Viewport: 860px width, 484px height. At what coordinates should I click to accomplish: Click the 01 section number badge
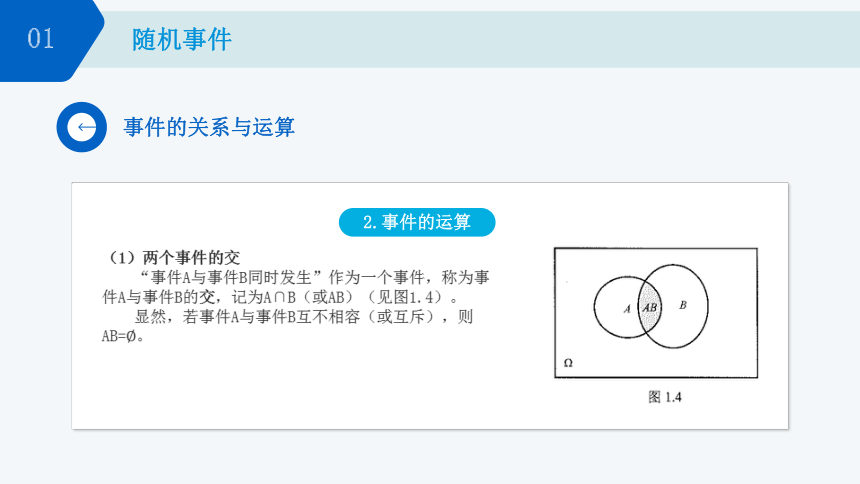pyautogui.click(x=41, y=39)
